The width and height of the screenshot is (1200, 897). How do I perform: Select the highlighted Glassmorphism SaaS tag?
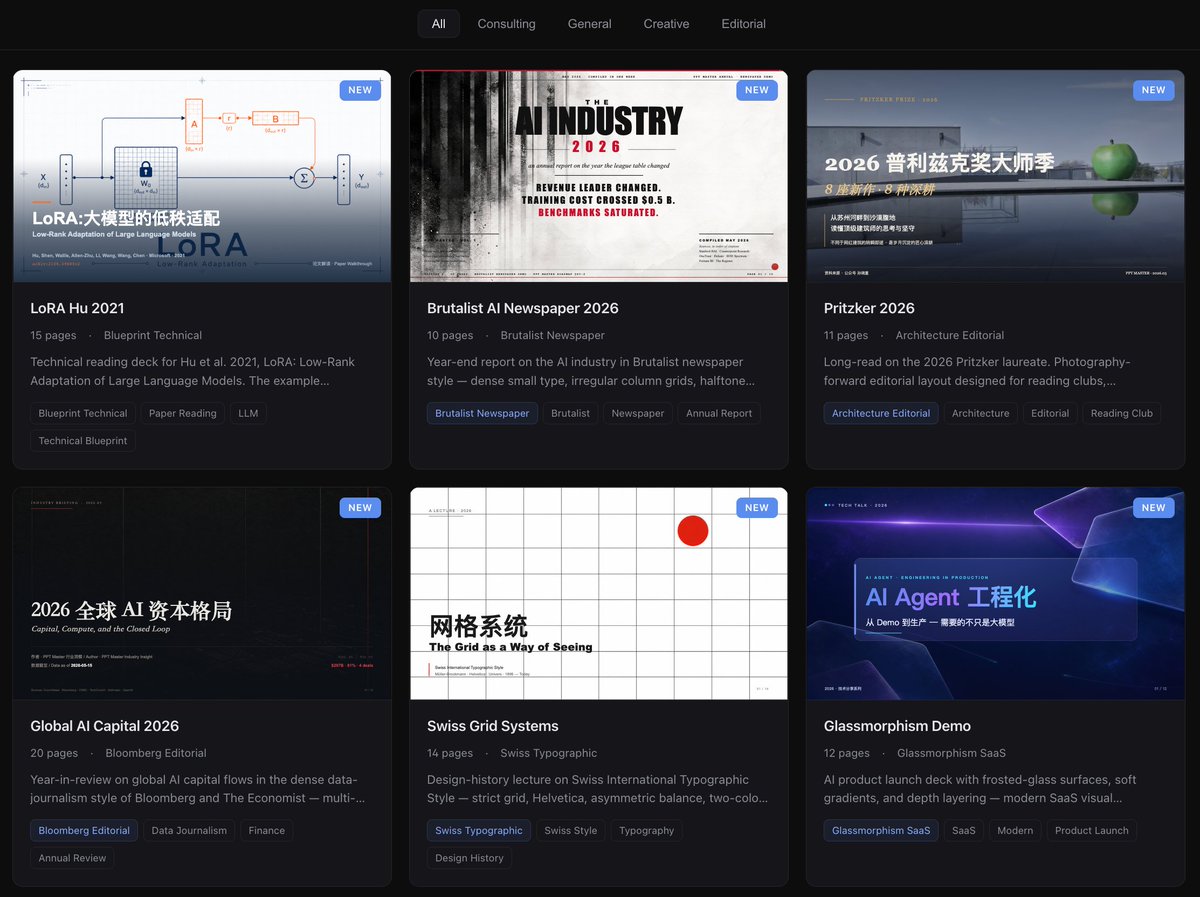[x=881, y=830]
